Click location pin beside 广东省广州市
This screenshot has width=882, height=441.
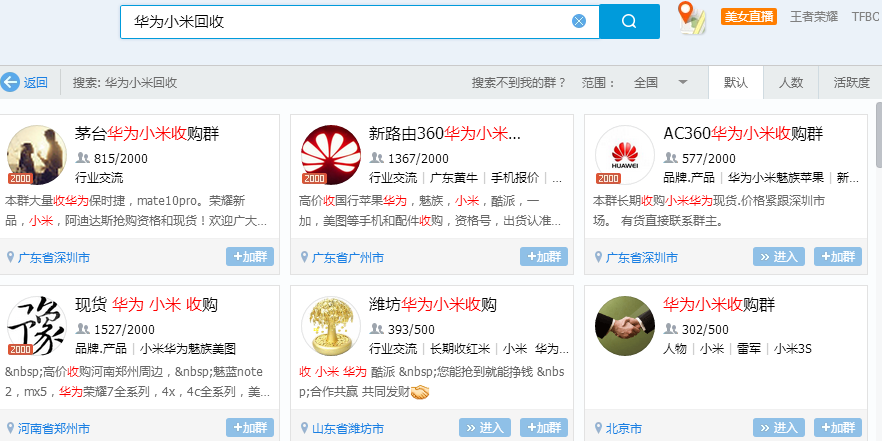tap(304, 257)
